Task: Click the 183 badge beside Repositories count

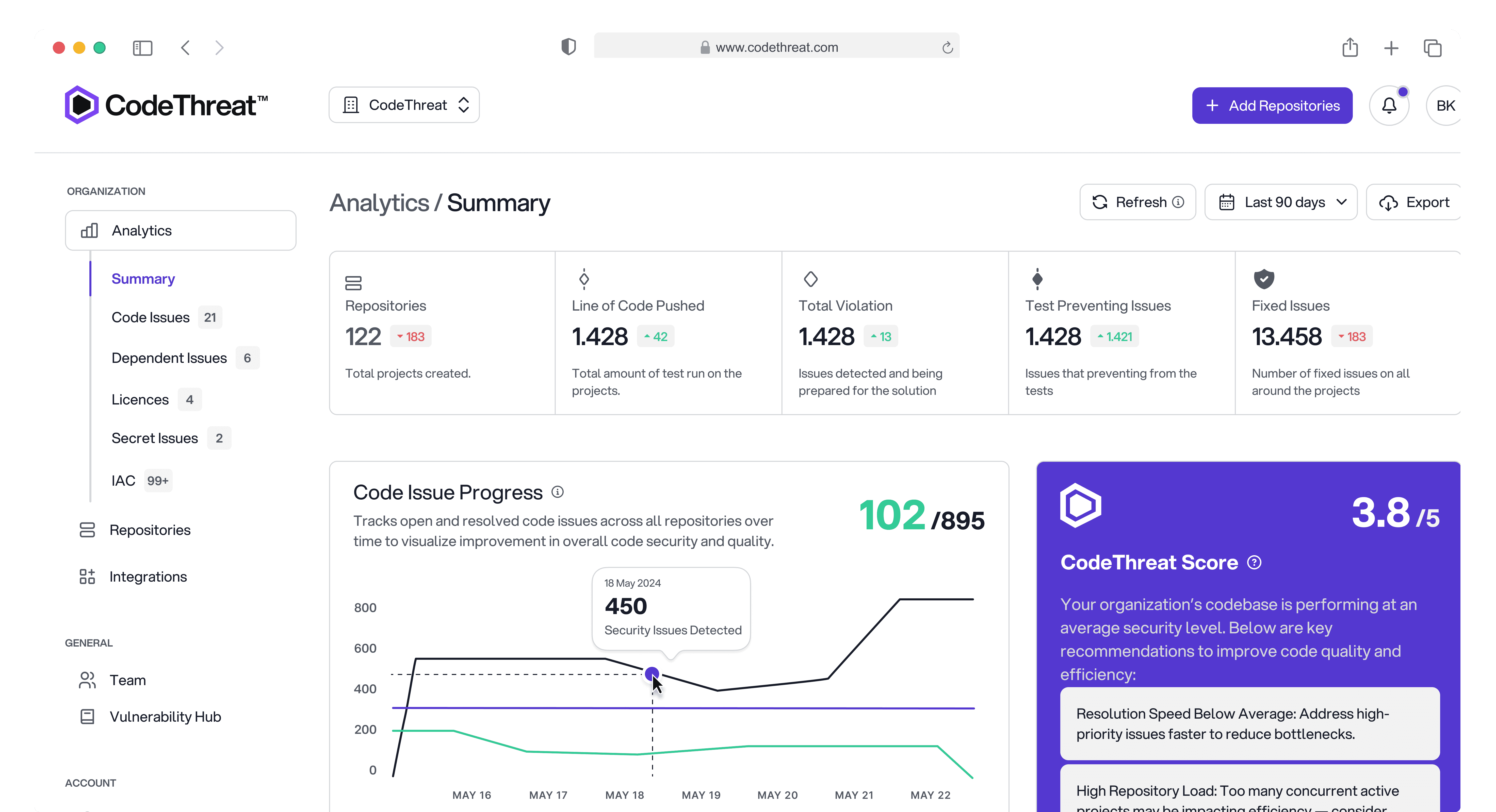Action: 411,337
